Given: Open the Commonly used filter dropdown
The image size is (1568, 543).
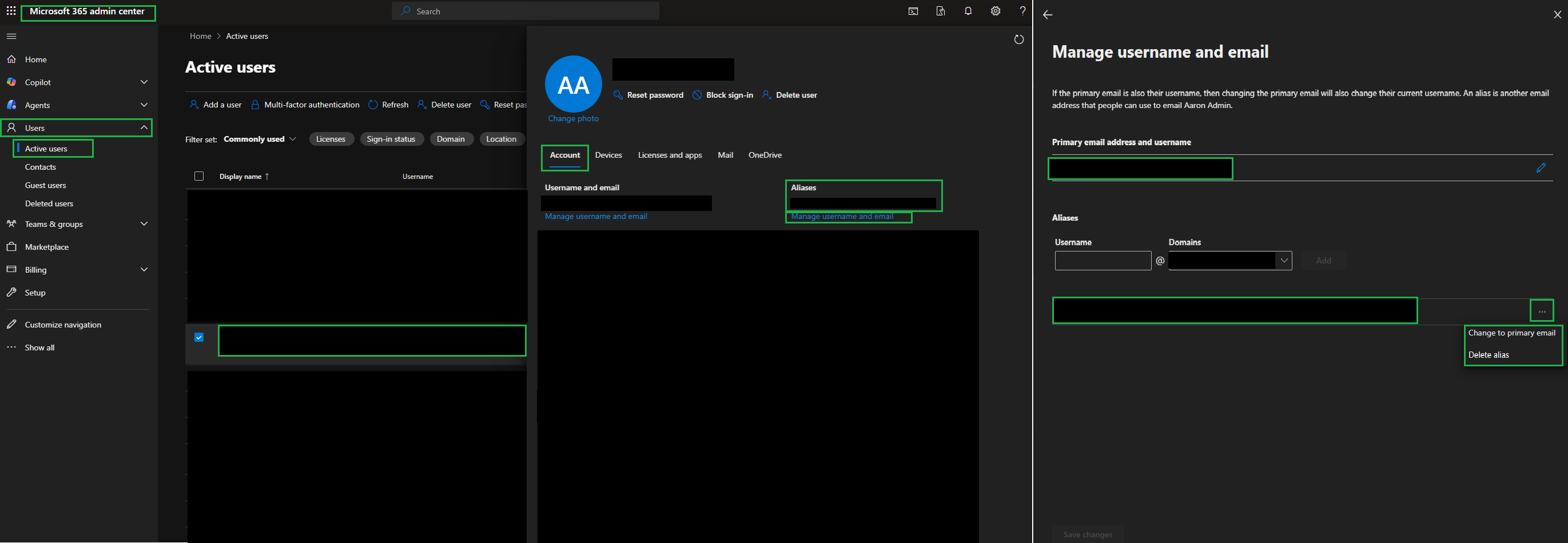Looking at the screenshot, I should 260,139.
